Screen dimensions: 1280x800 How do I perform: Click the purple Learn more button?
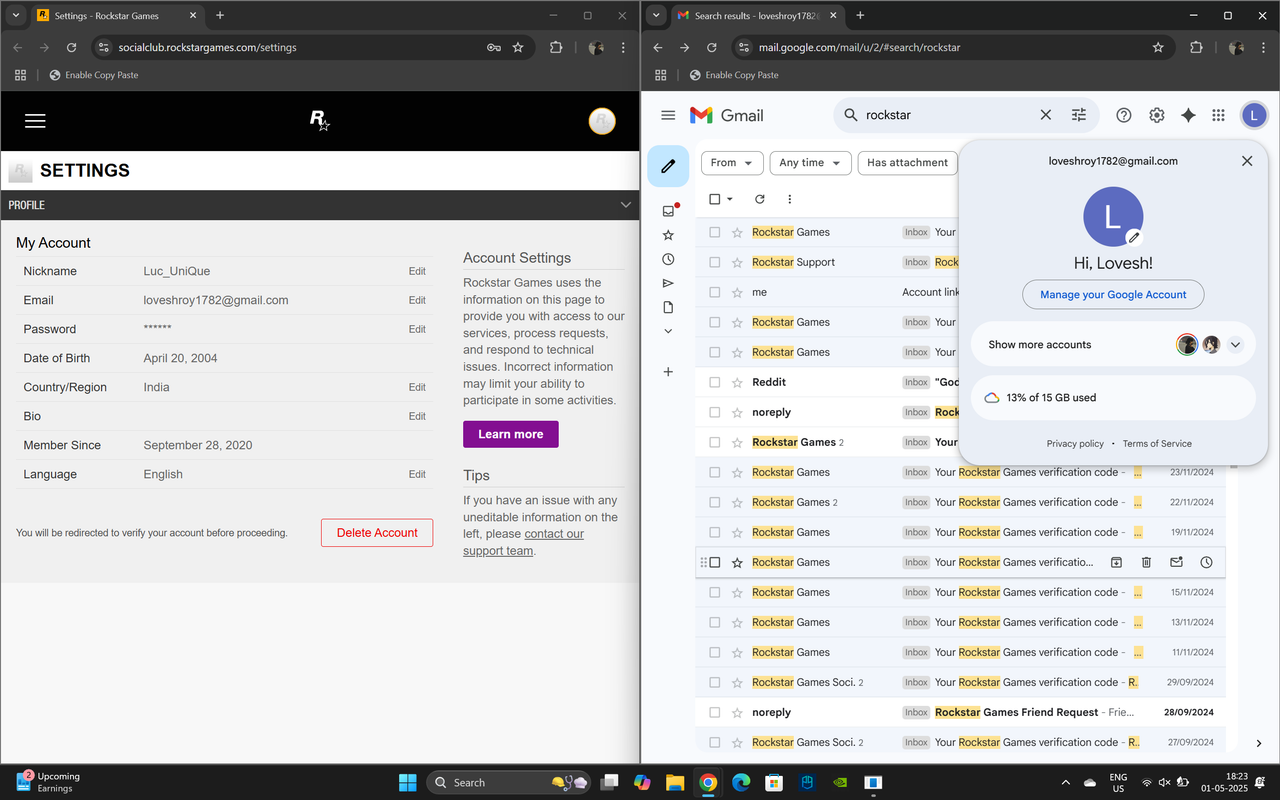tap(510, 434)
